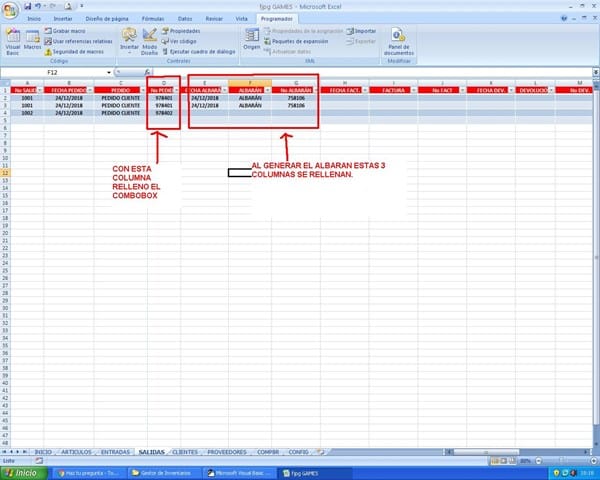The width and height of the screenshot is (600, 480).
Task: Open Diseño de página tab
Action: (107, 19)
